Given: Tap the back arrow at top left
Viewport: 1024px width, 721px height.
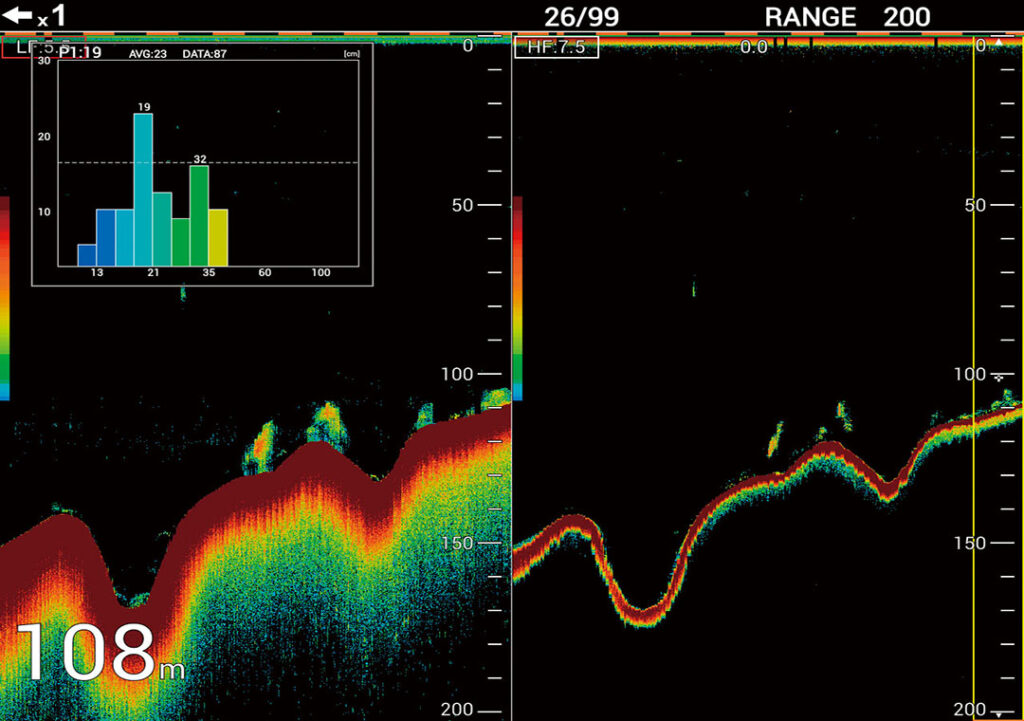Looking at the screenshot, I should (x=18, y=15).
